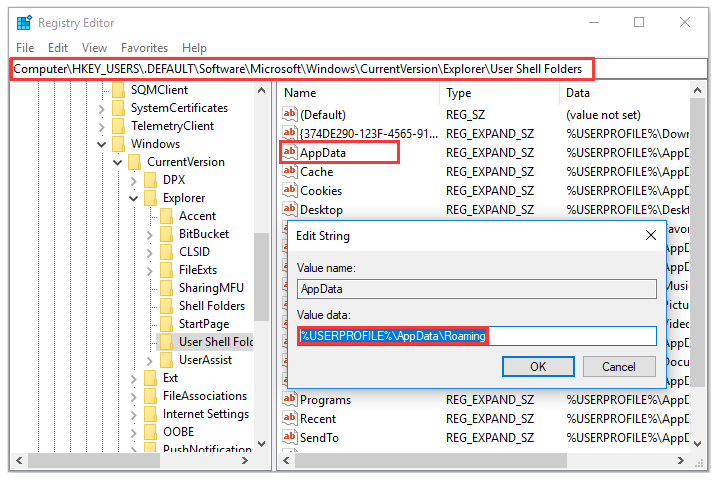
Task: Select the SystemCertificates folder icon
Action: [x=119, y=108]
